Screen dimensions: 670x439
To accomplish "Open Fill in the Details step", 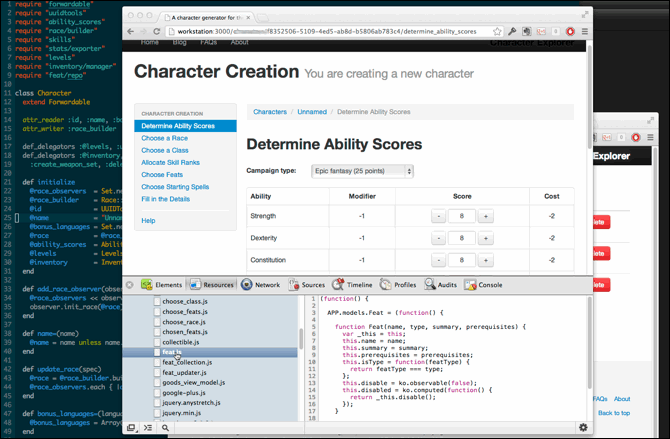I will click(x=165, y=199).
